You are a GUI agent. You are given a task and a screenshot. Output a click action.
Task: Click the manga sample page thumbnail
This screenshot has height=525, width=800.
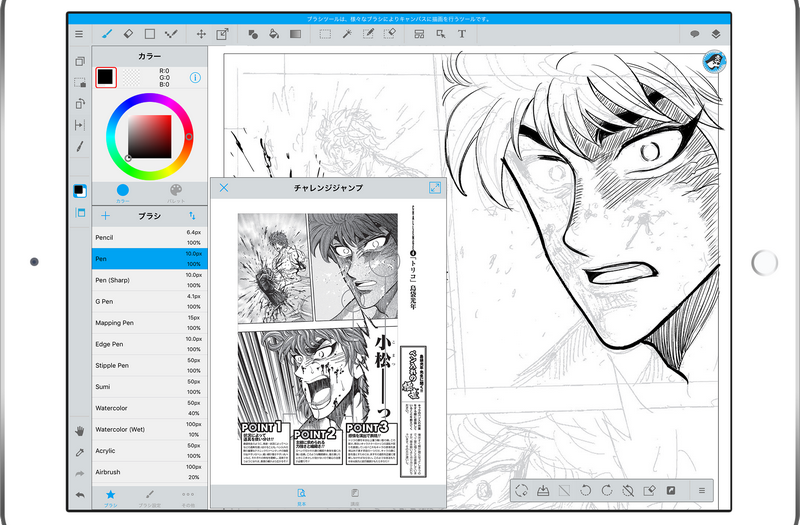[333, 342]
